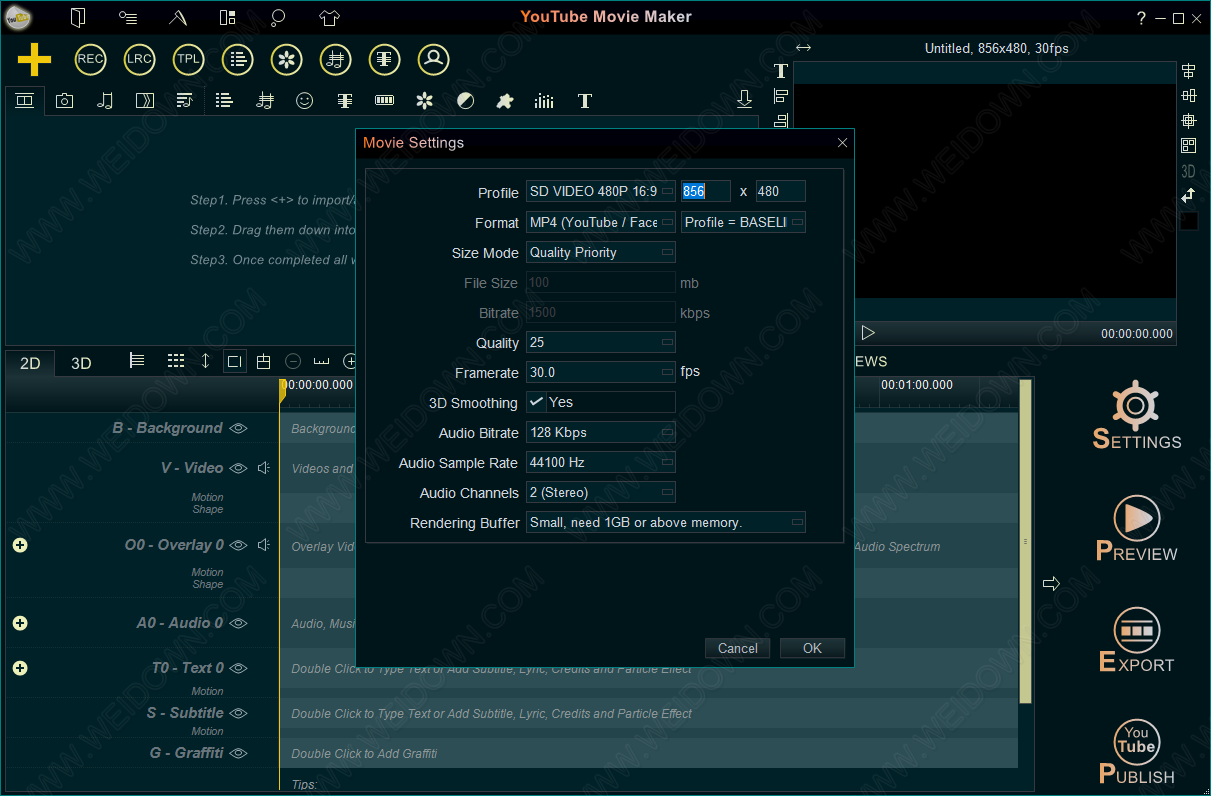Toggle visibility of G - Graffiti track
The width and height of the screenshot is (1211, 796).
click(238, 753)
